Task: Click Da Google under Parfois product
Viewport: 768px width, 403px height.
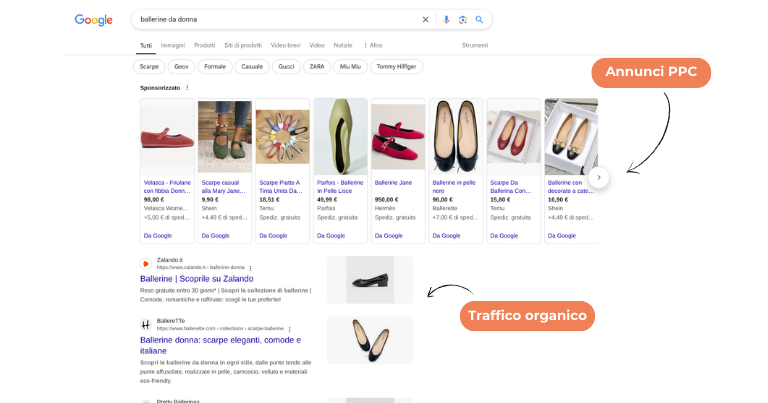Action: tap(331, 236)
